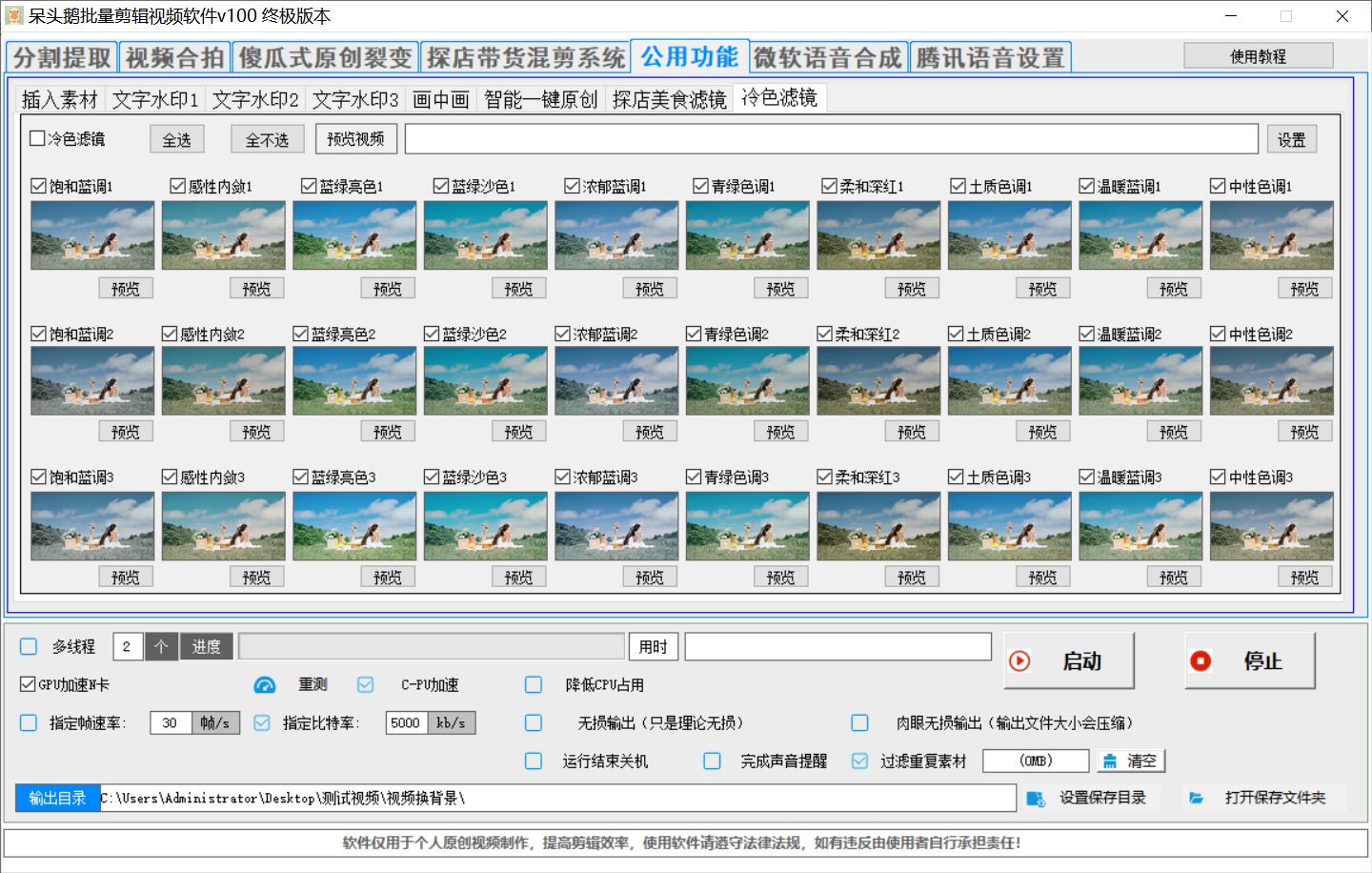Click the 停止 button
1372x873 pixels.
(1250, 660)
